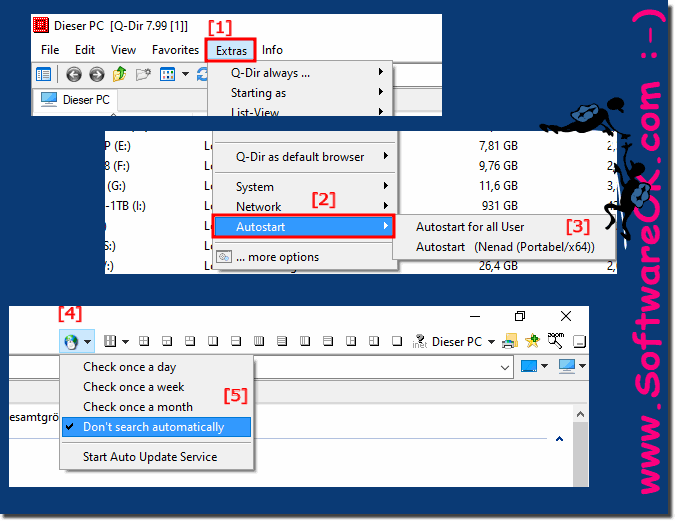Switch to four vertical columns layout
The height and width of the screenshot is (521, 675).
tap(259, 341)
